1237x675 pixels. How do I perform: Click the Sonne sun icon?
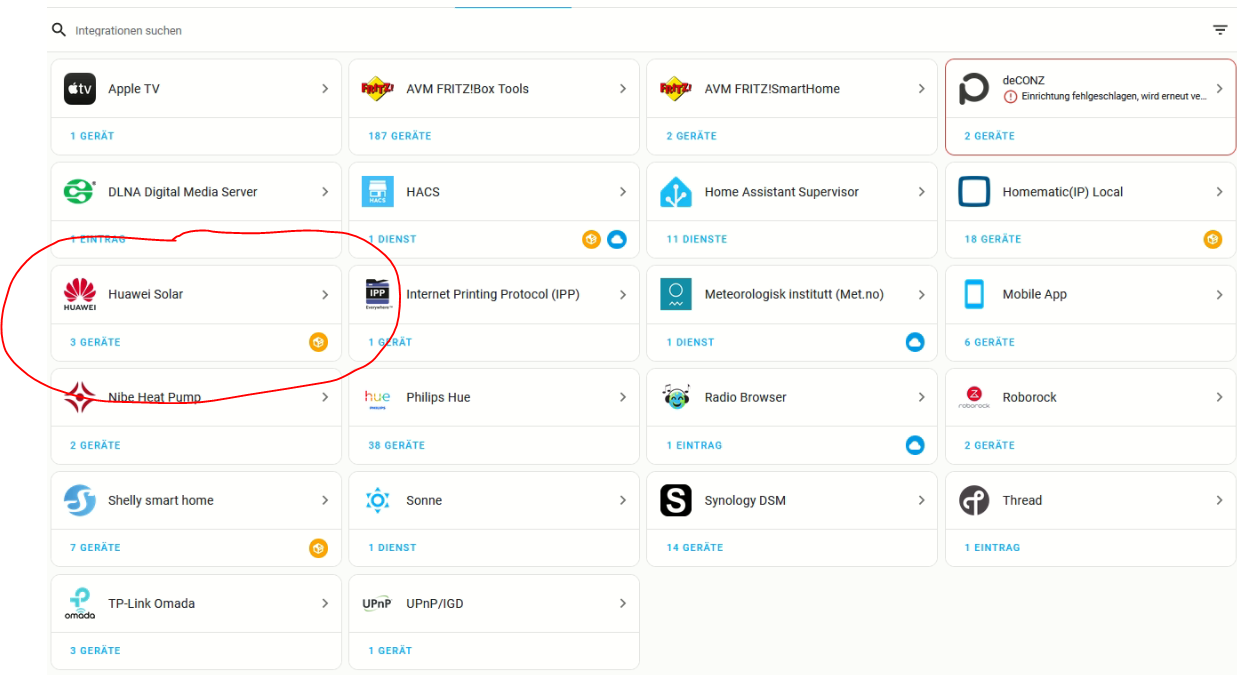pos(378,501)
